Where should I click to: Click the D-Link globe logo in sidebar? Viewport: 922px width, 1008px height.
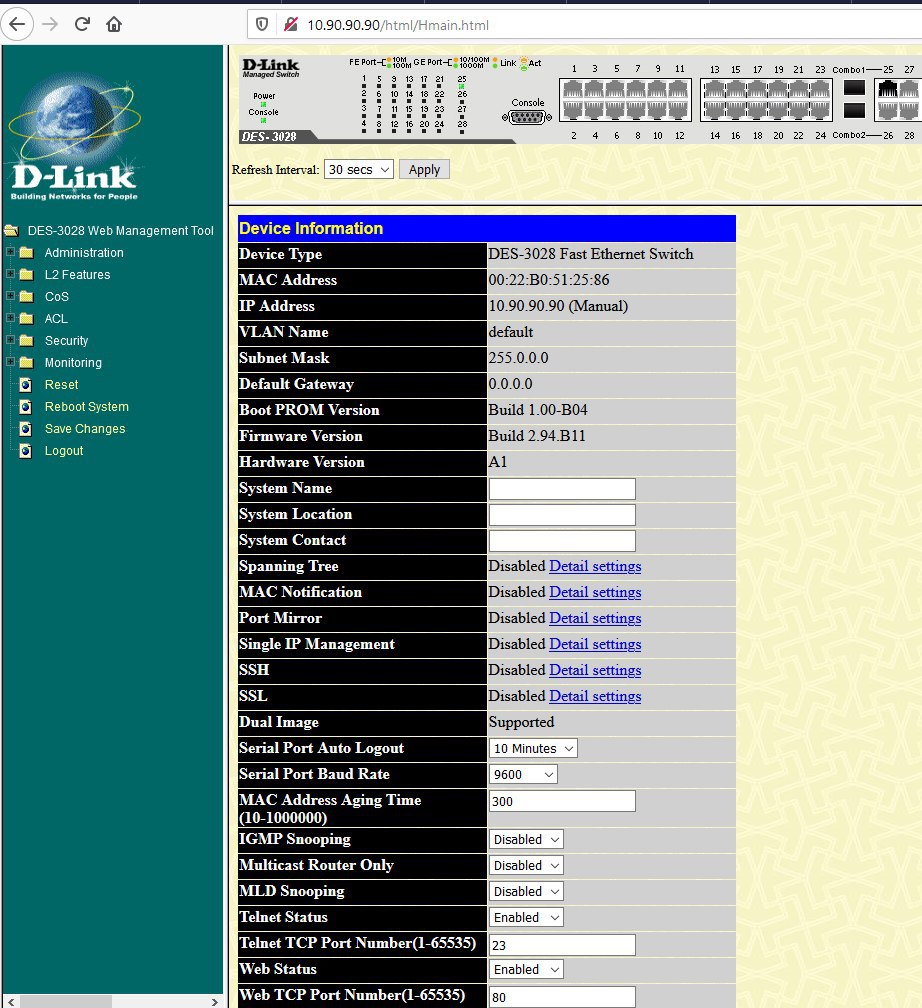(x=75, y=137)
